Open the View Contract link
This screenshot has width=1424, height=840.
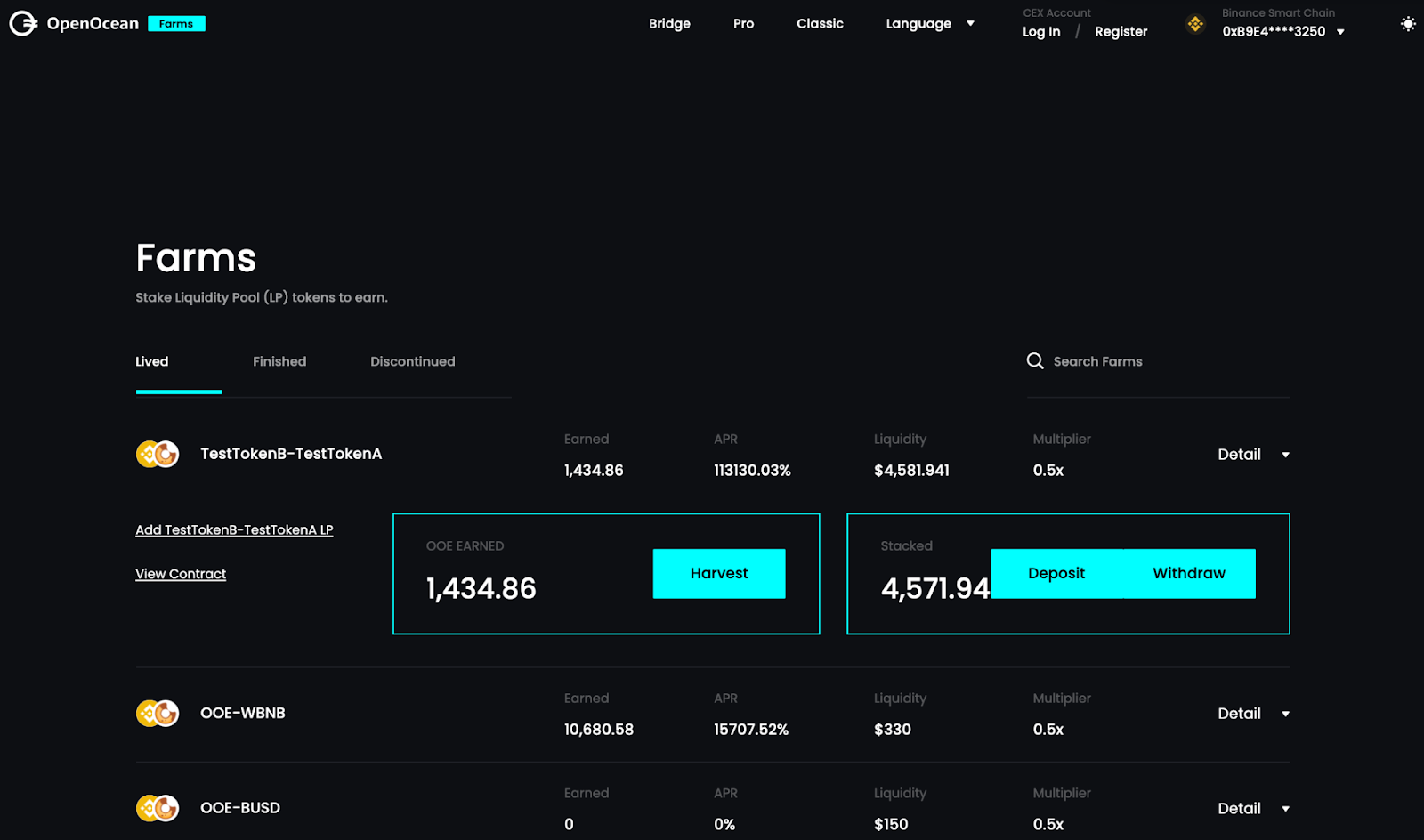(x=181, y=574)
